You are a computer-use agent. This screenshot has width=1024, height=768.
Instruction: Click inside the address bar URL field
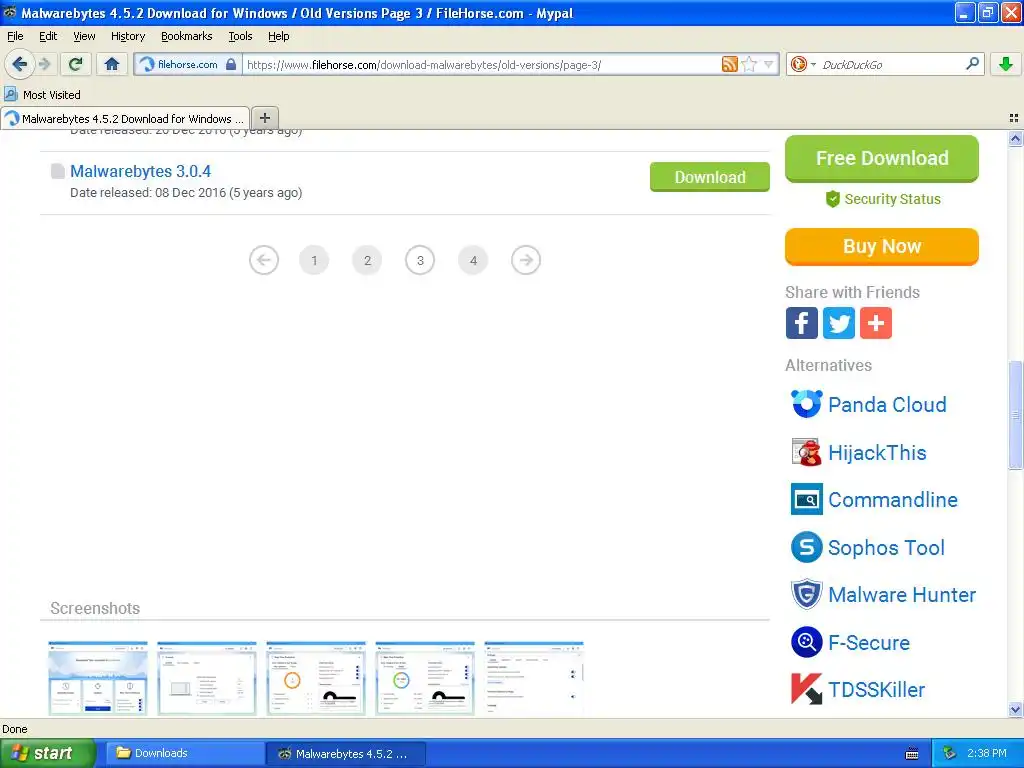pyautogui.click(x=482, y=65)
